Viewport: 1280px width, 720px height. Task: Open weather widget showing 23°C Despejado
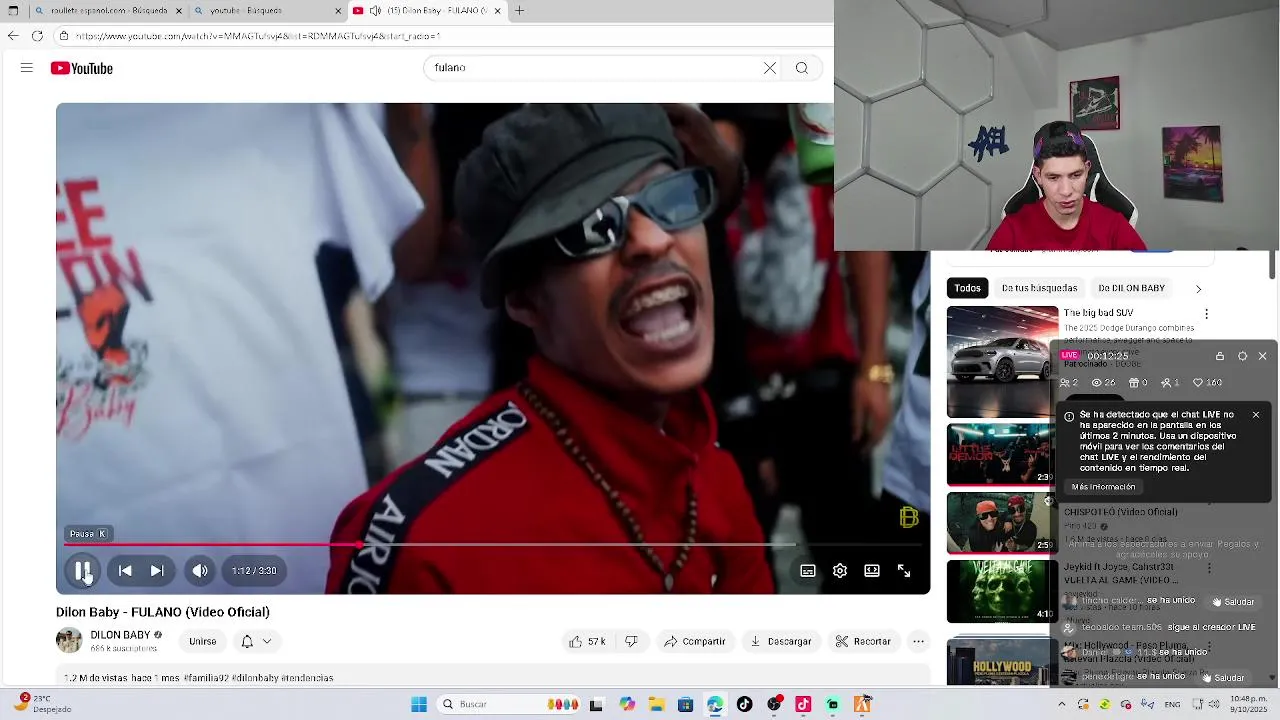click(44, 704)
